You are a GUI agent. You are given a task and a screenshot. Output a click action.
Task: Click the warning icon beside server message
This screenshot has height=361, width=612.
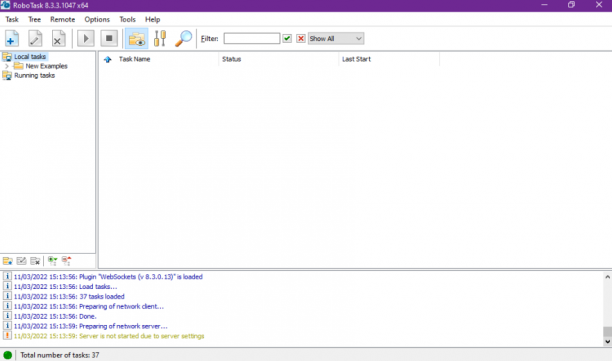click(7, 336)
